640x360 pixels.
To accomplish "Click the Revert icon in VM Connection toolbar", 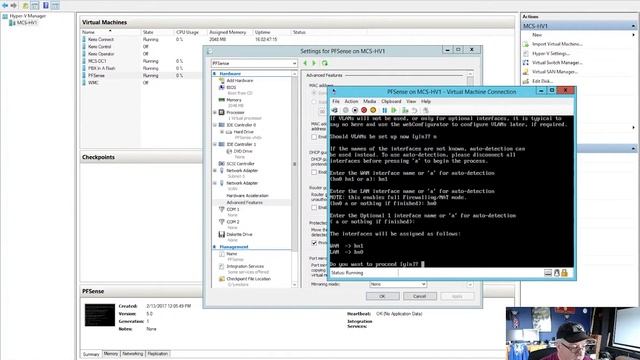I will (414, 110).
